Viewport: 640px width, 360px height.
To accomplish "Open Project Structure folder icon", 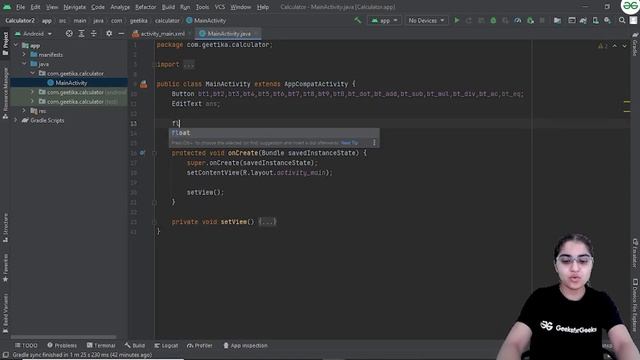I will pos(557,20).
